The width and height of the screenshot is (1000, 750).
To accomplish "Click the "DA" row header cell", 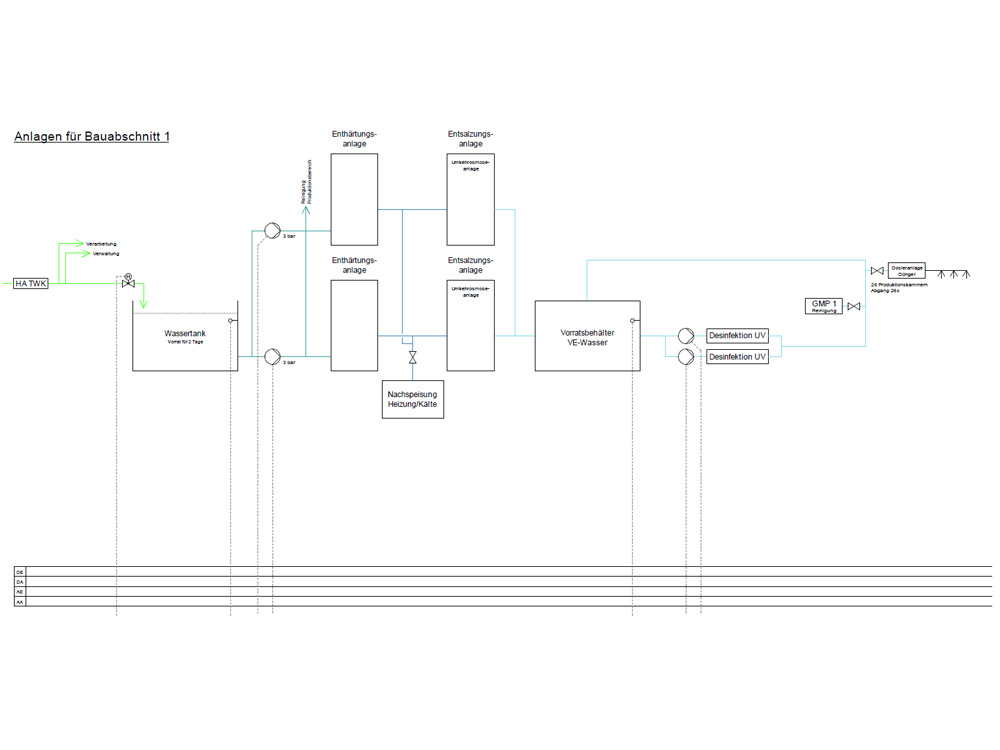I will point(20,582).
